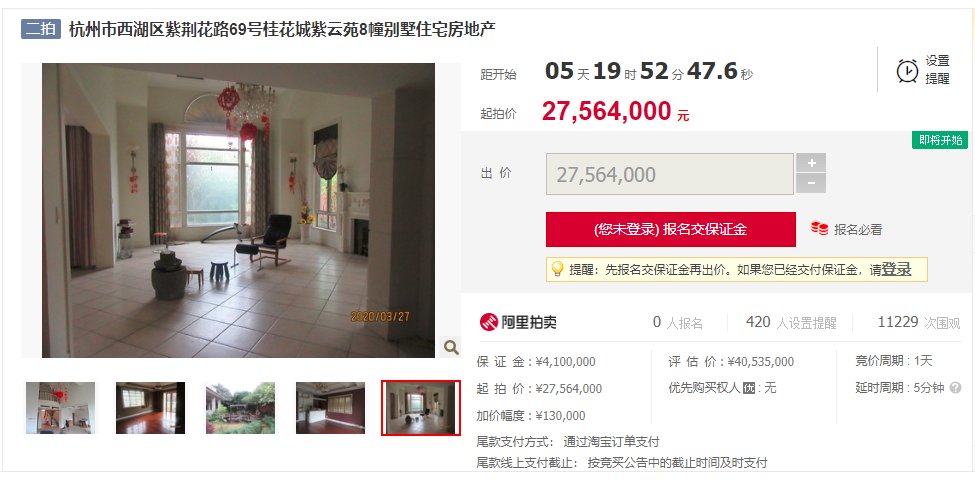
Task: Click the alarm clock reminder icon
Action: (907, 70)
